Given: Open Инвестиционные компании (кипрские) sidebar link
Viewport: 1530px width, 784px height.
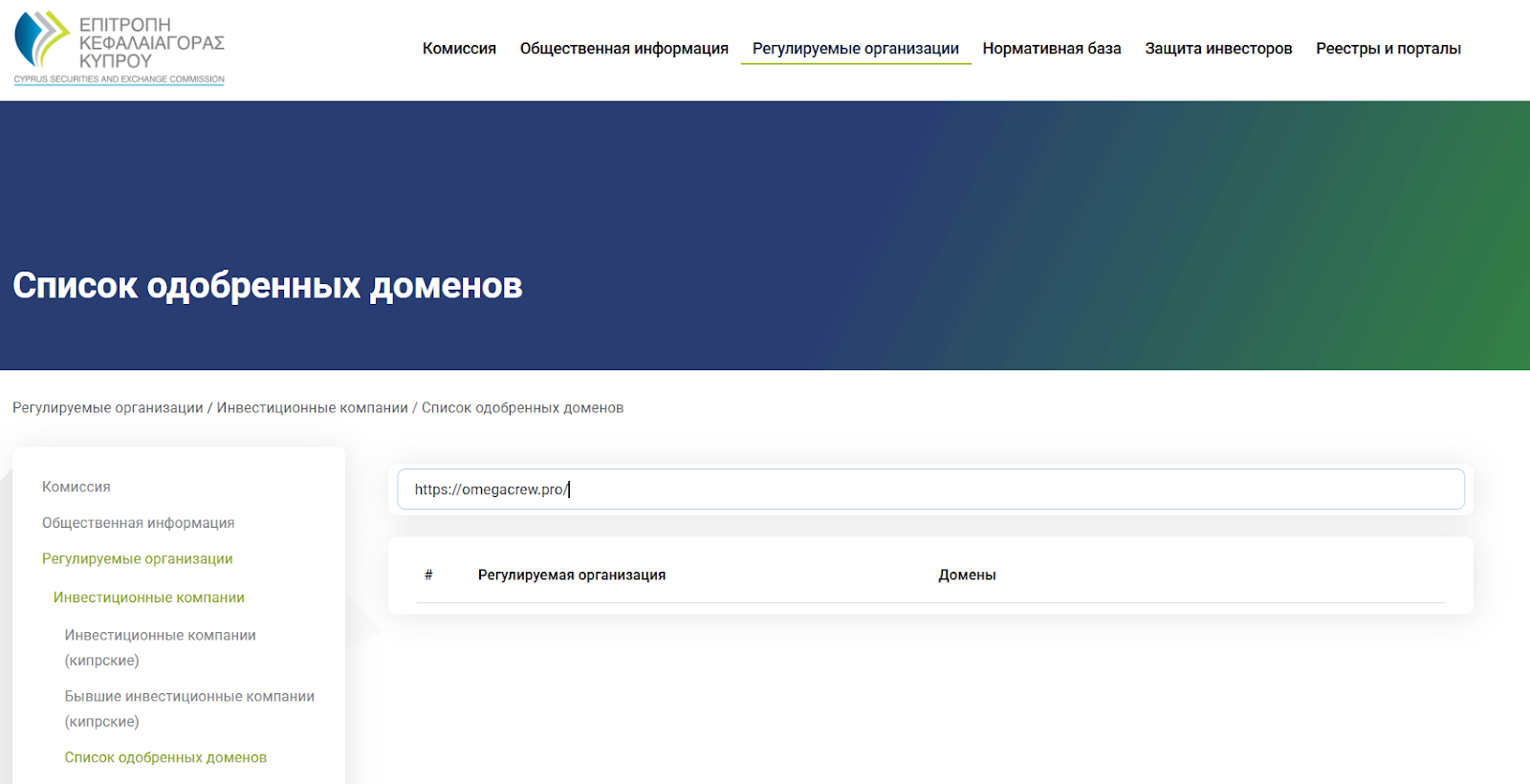Looking at the screenshot, I should 161,647.
